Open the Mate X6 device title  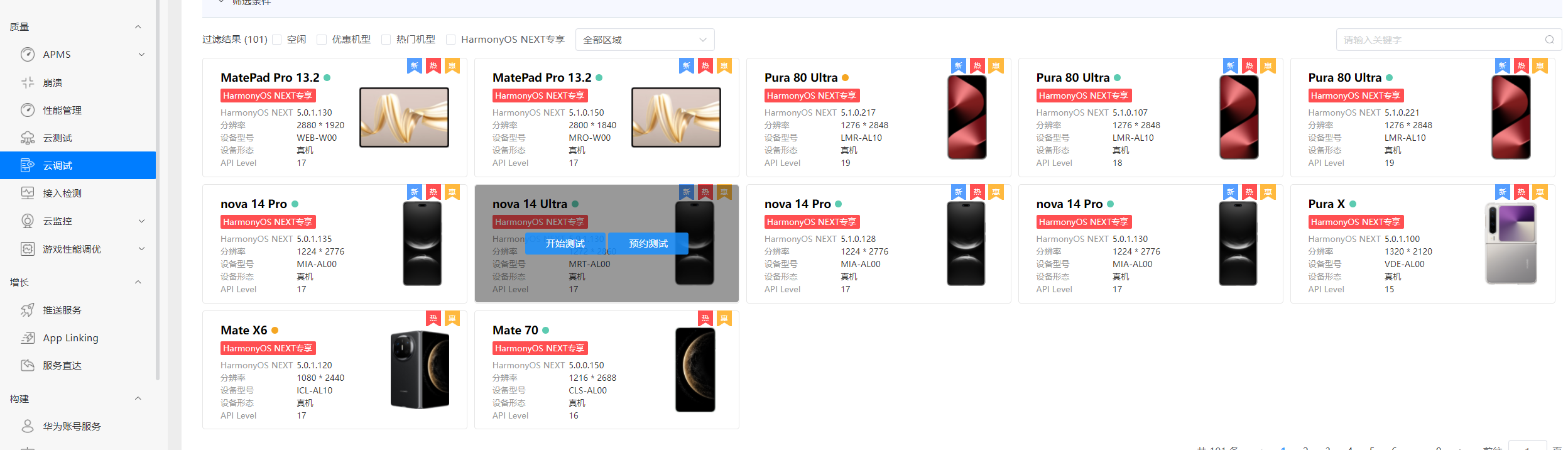tap(244, 331)
